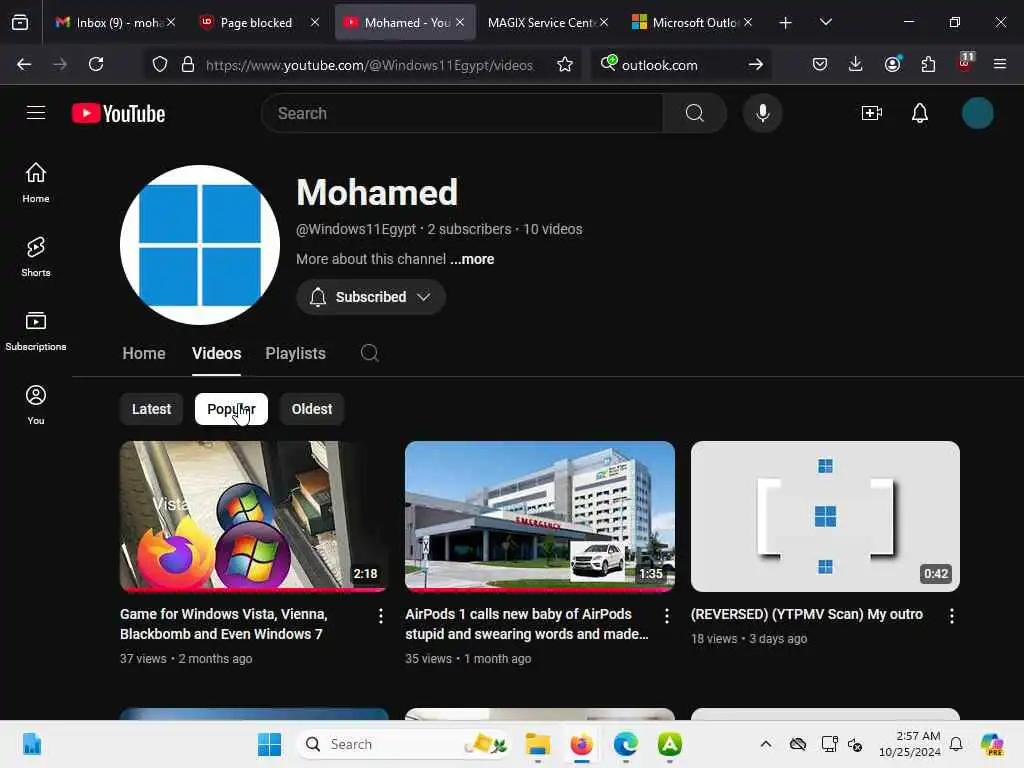Viewport: 1024px width, 768px height.
Task: Save to Pocket icon
Action: pos(820,64)
